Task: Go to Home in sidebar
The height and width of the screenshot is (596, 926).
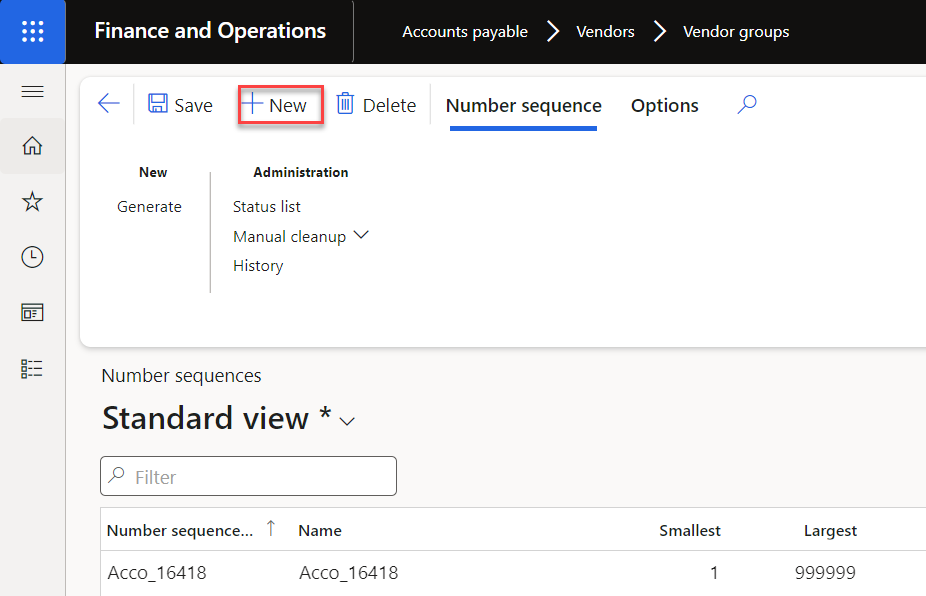Action: pyautogui.click(x=32, y=145)
